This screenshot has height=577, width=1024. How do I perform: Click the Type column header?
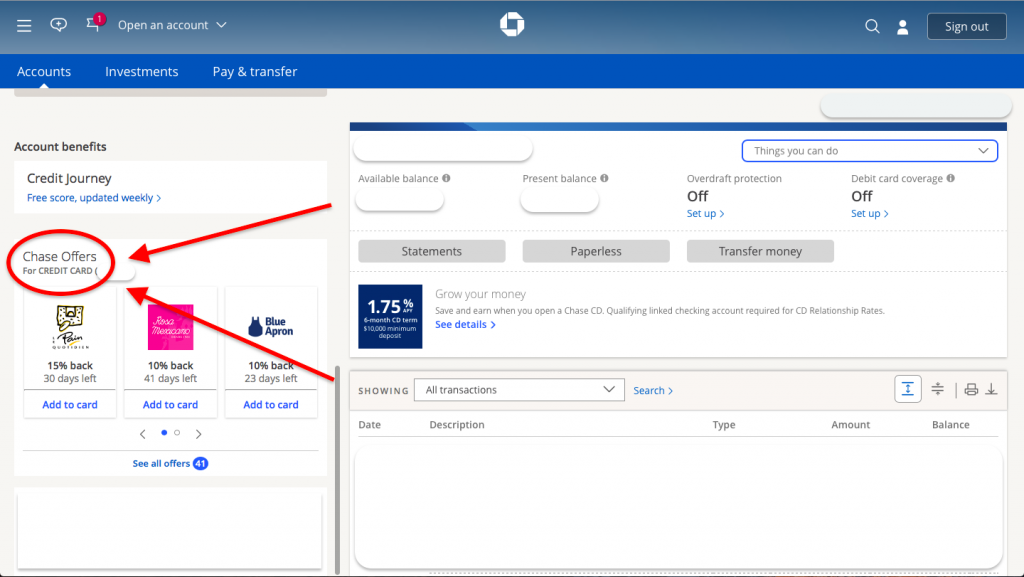click(x=724, y=424)
